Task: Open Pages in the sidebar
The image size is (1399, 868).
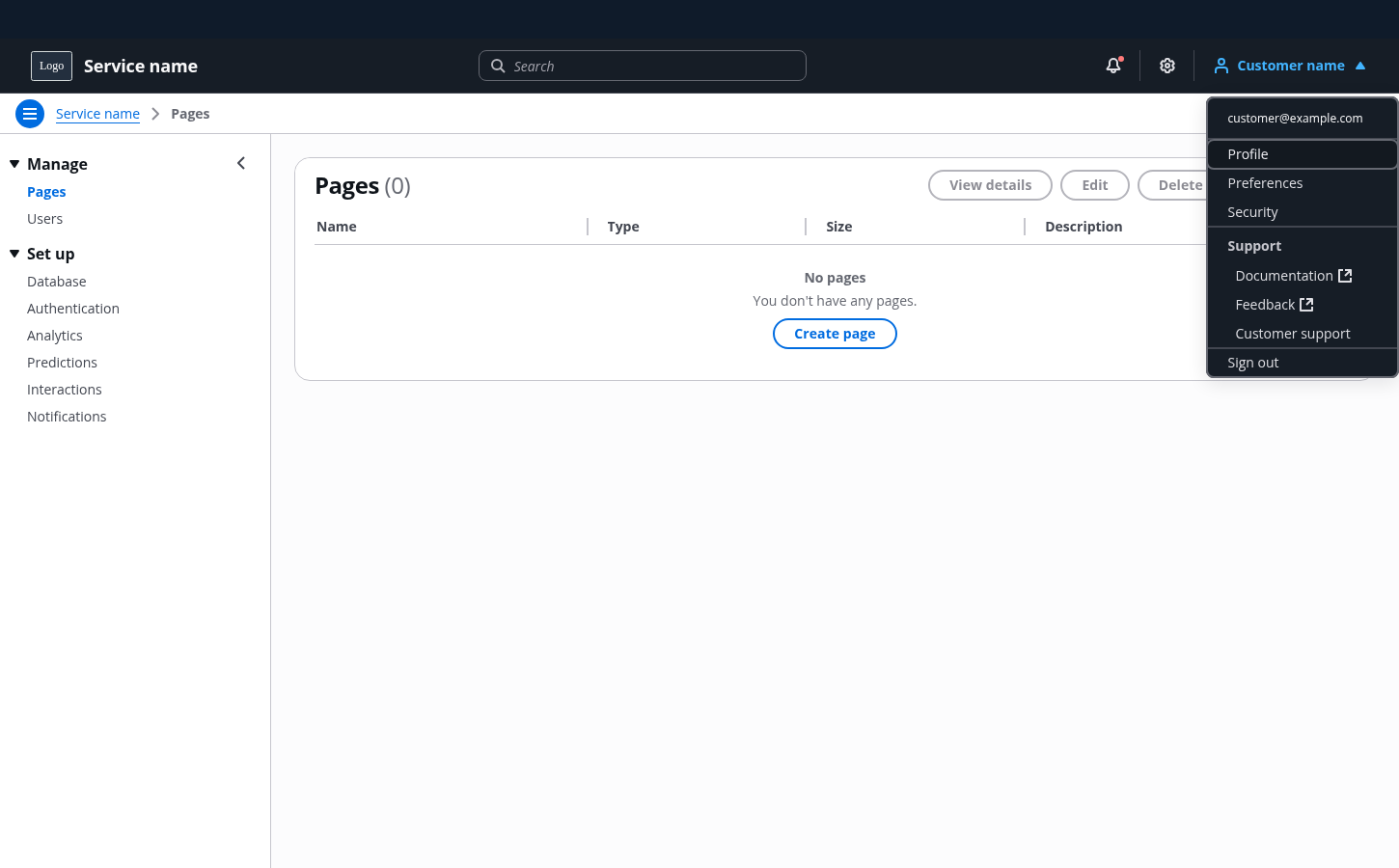Action: [x=46, y=192]
